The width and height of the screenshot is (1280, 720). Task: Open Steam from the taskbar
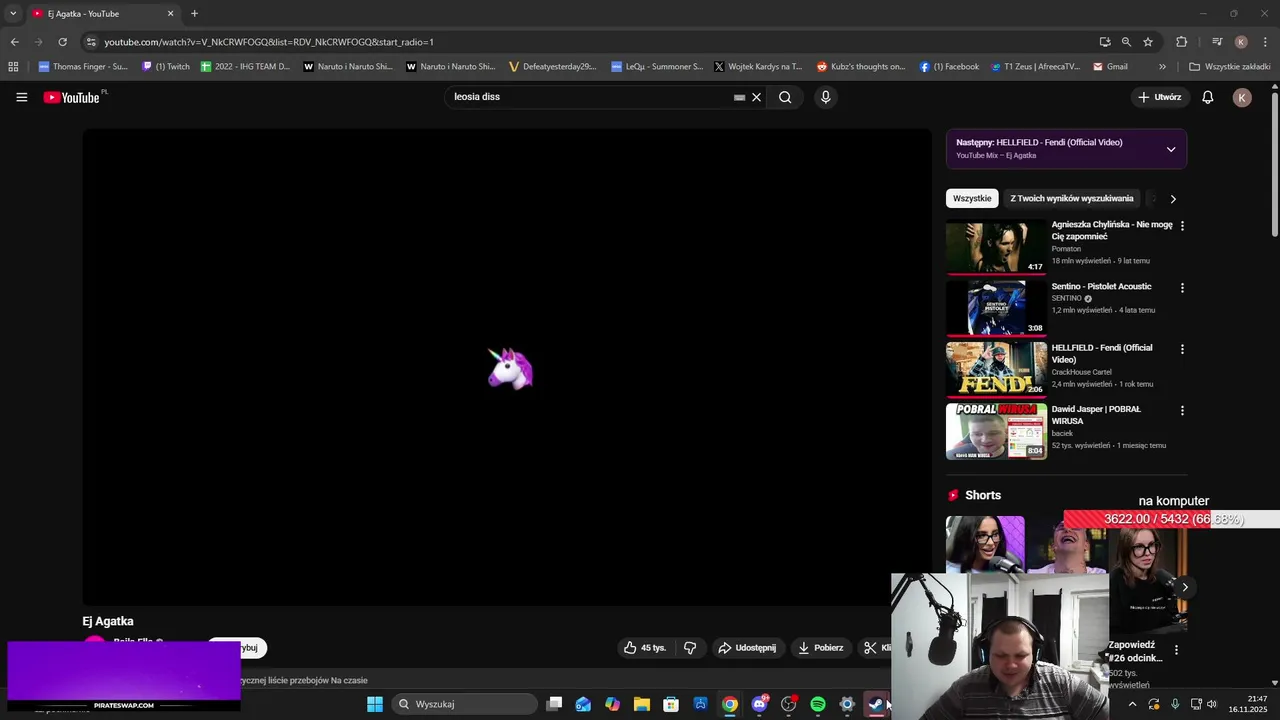[876, 704]
